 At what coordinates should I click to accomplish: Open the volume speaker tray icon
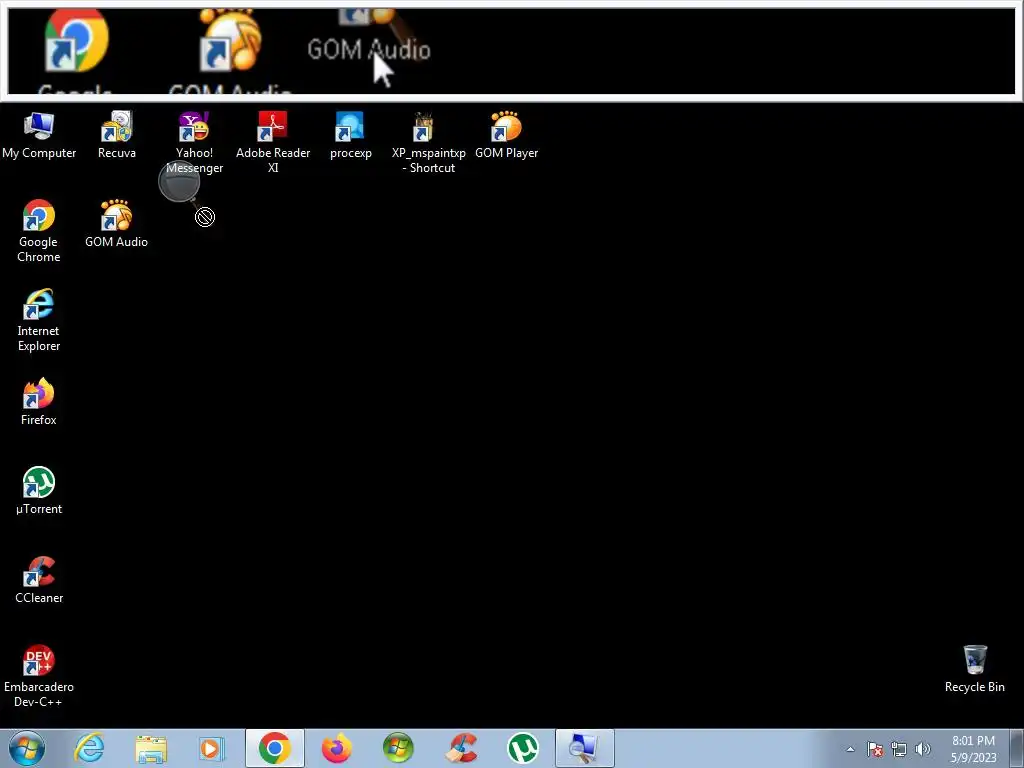(x=923, y=749)
